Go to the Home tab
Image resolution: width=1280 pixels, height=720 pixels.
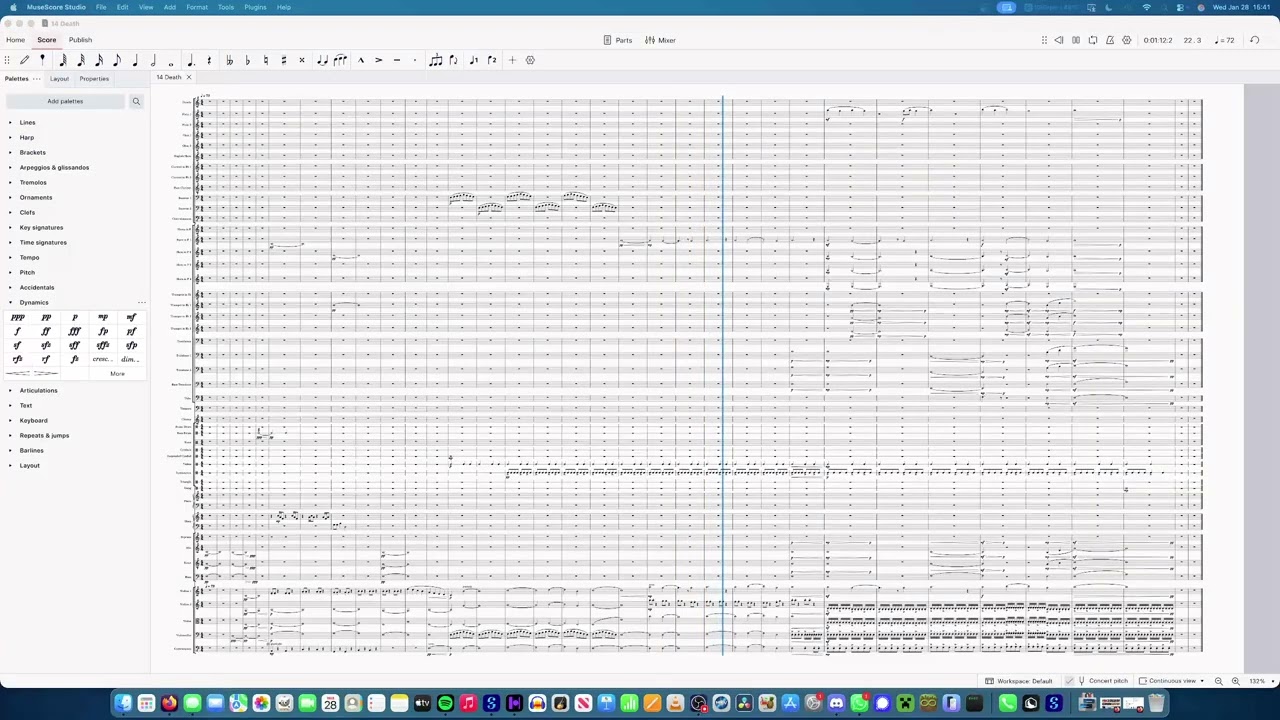[15, 40]
